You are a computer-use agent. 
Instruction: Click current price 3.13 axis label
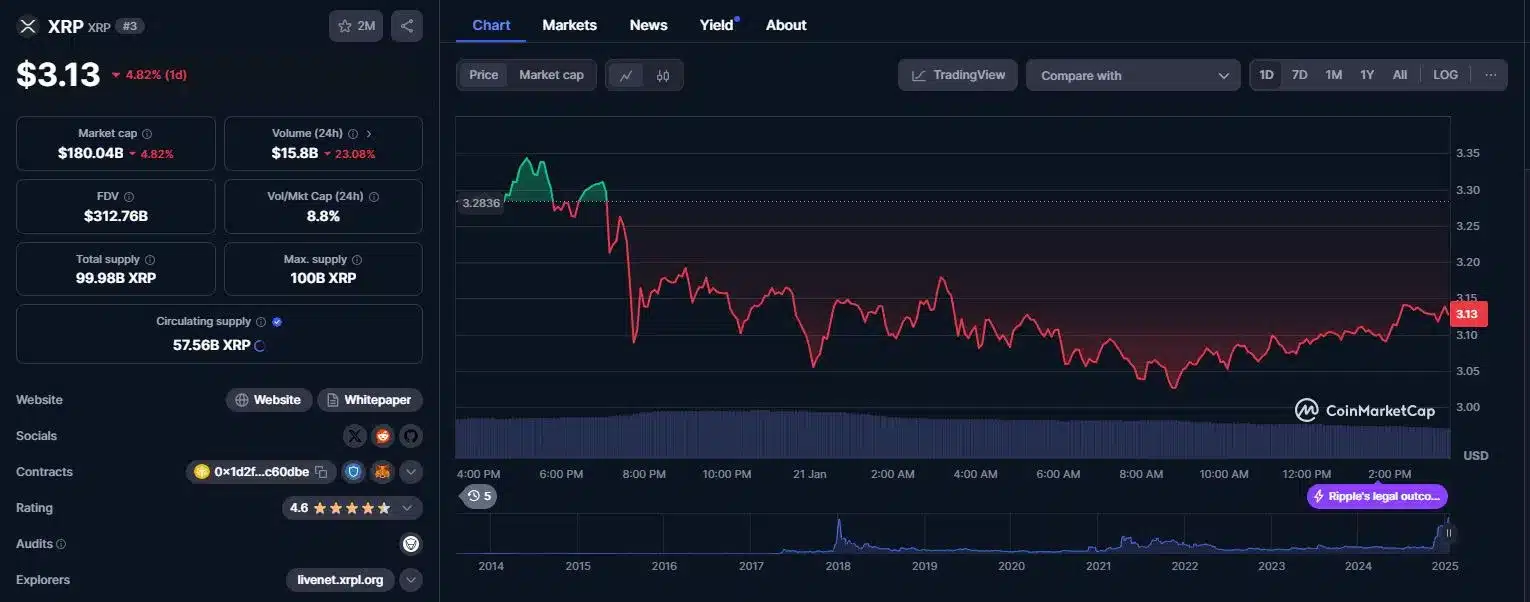click(1468, 314)
